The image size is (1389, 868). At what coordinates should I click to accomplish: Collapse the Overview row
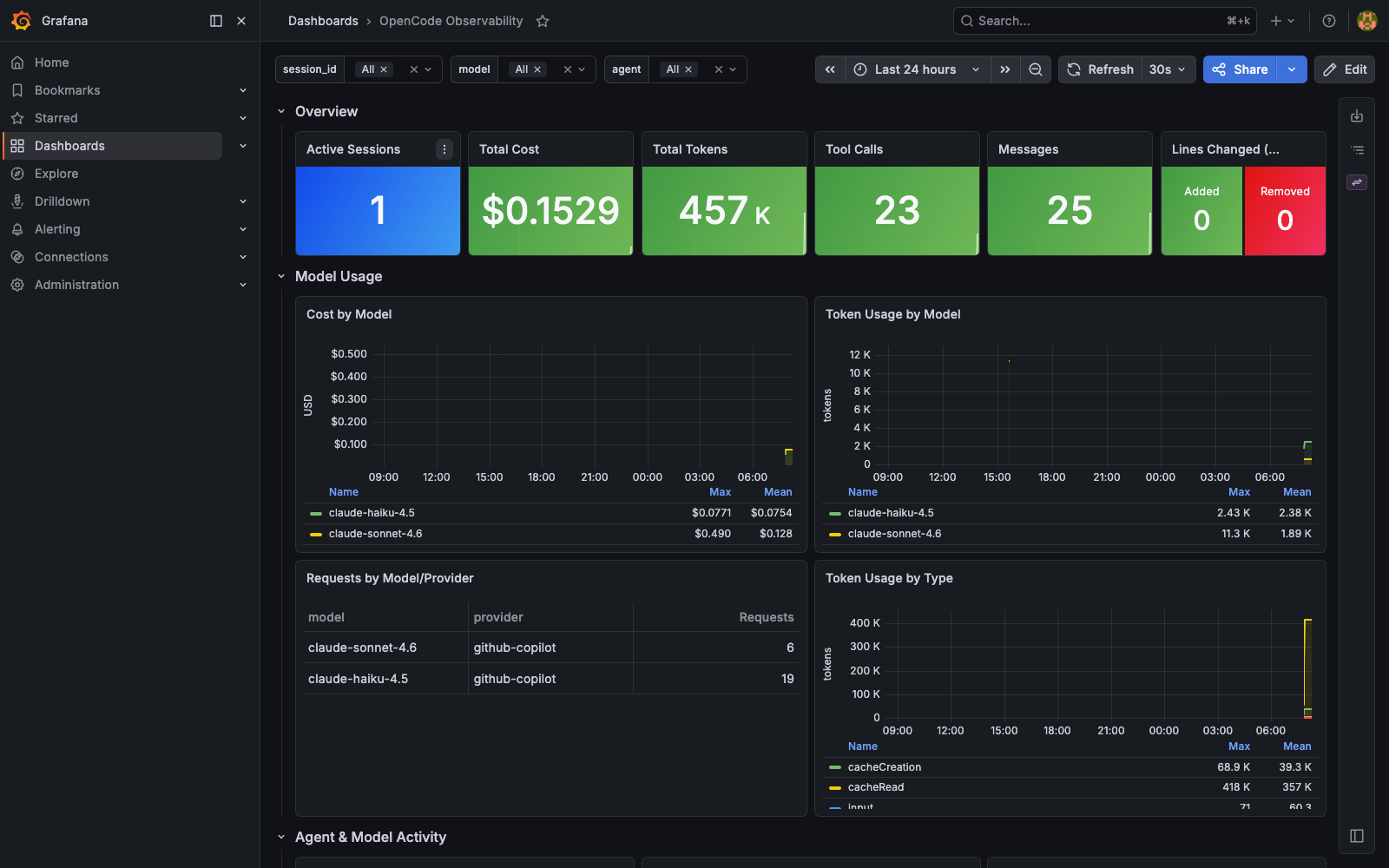tap(281, 111)
